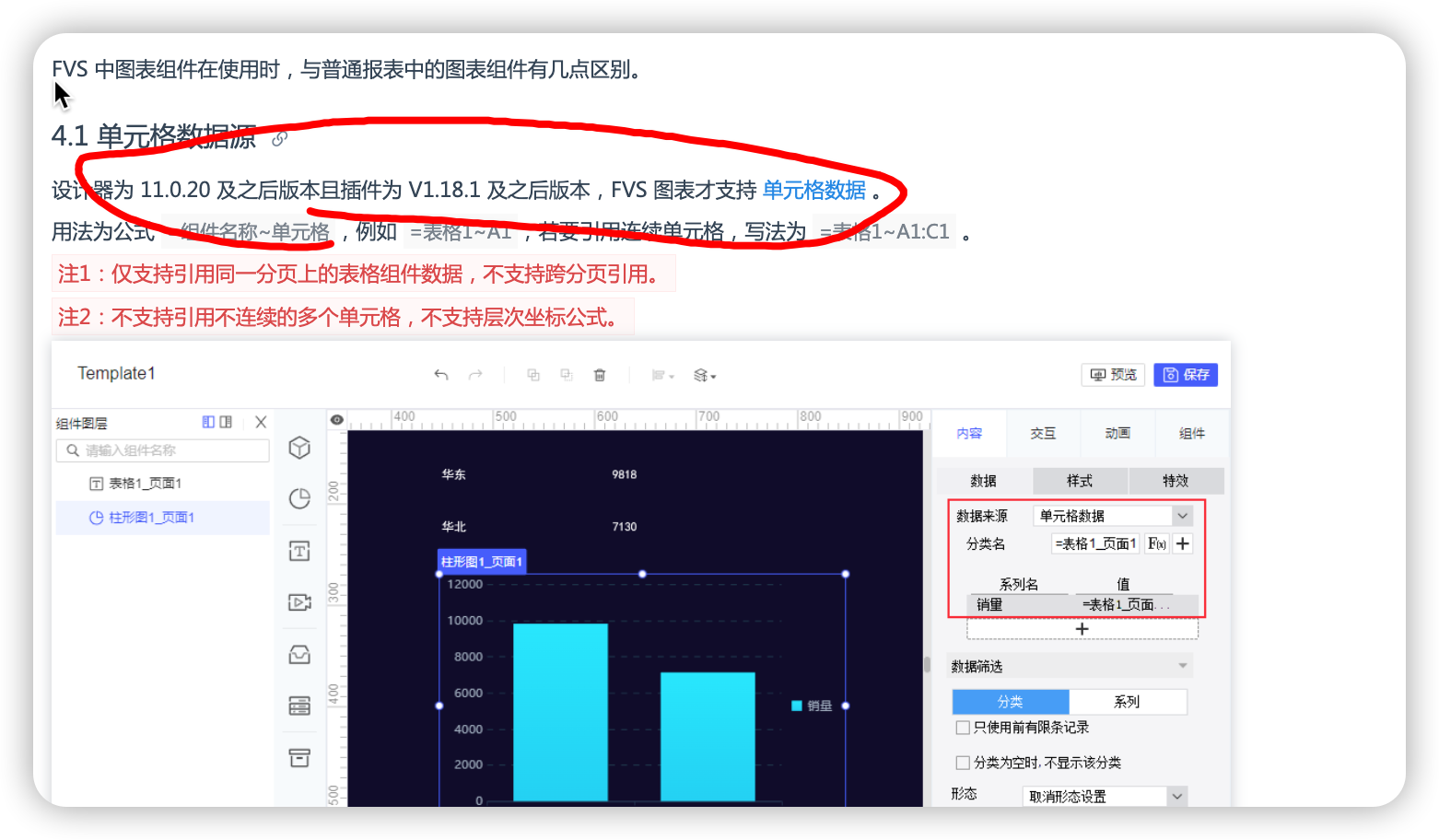
Task: Click the 预览 preview button
Action: click(1113, 375)
